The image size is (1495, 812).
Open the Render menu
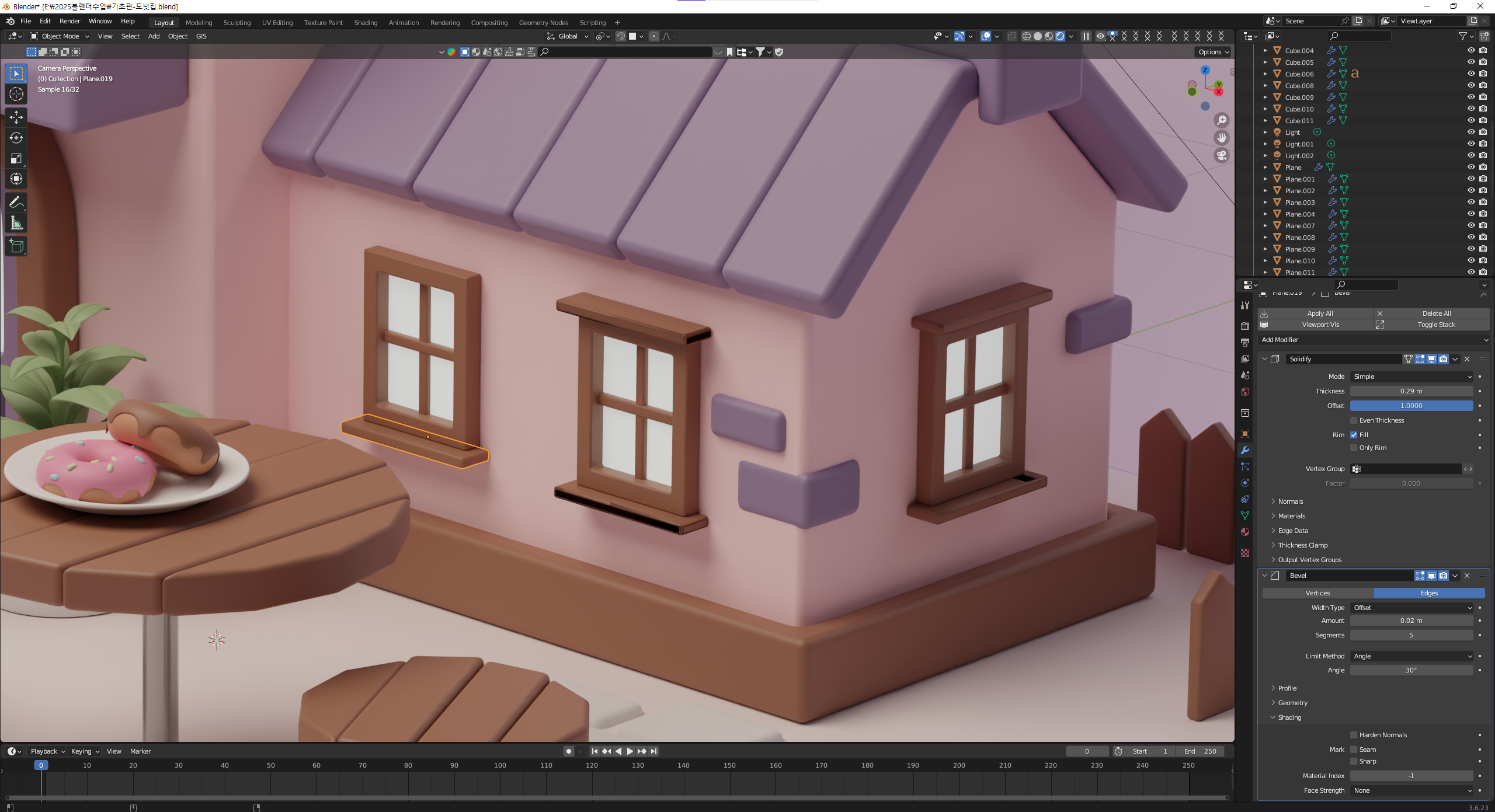(70, 21)
